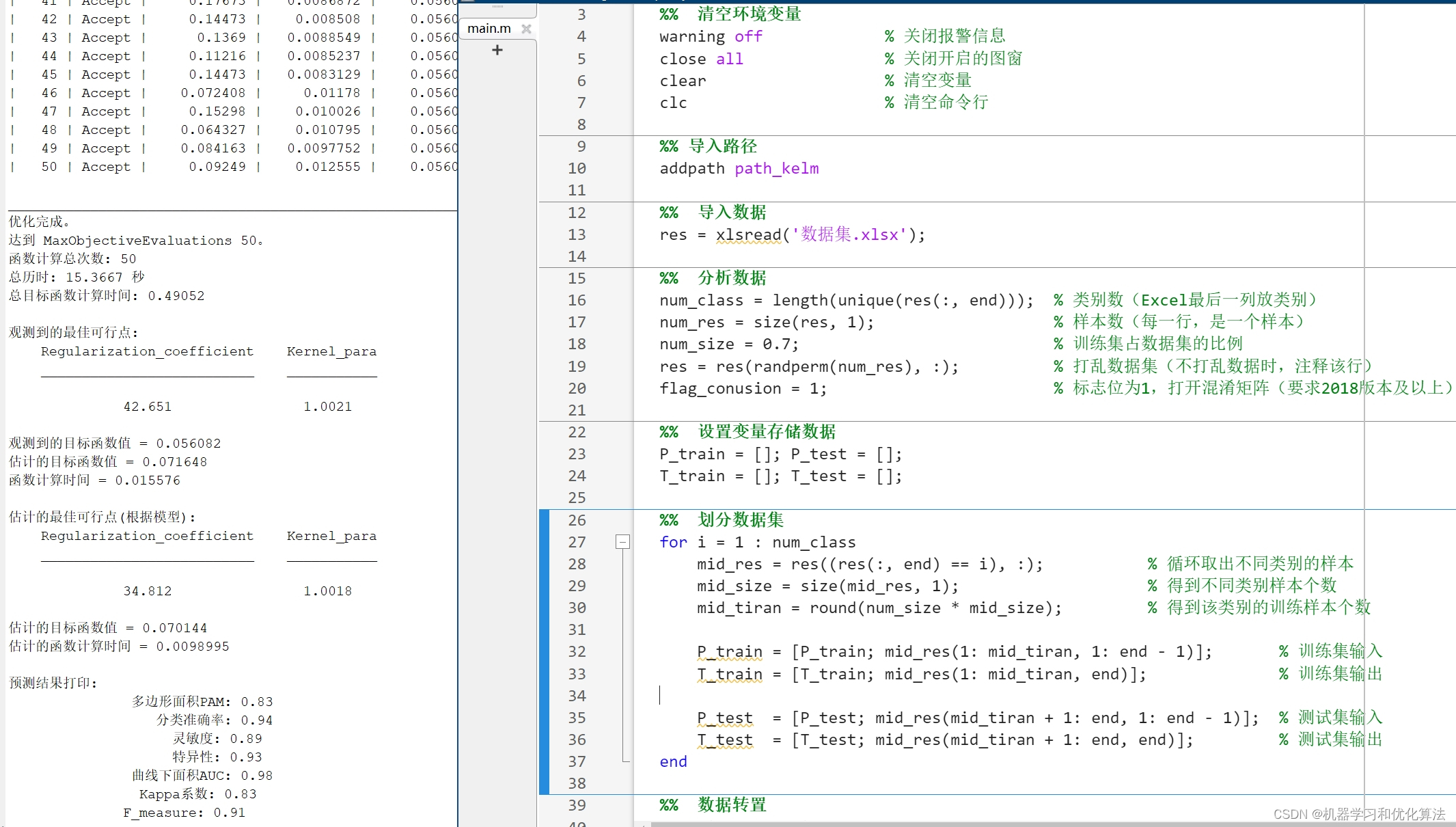The image size is (1456, 827).
Task: Click '优化完成。' in command window
Action: pos(40,221)
